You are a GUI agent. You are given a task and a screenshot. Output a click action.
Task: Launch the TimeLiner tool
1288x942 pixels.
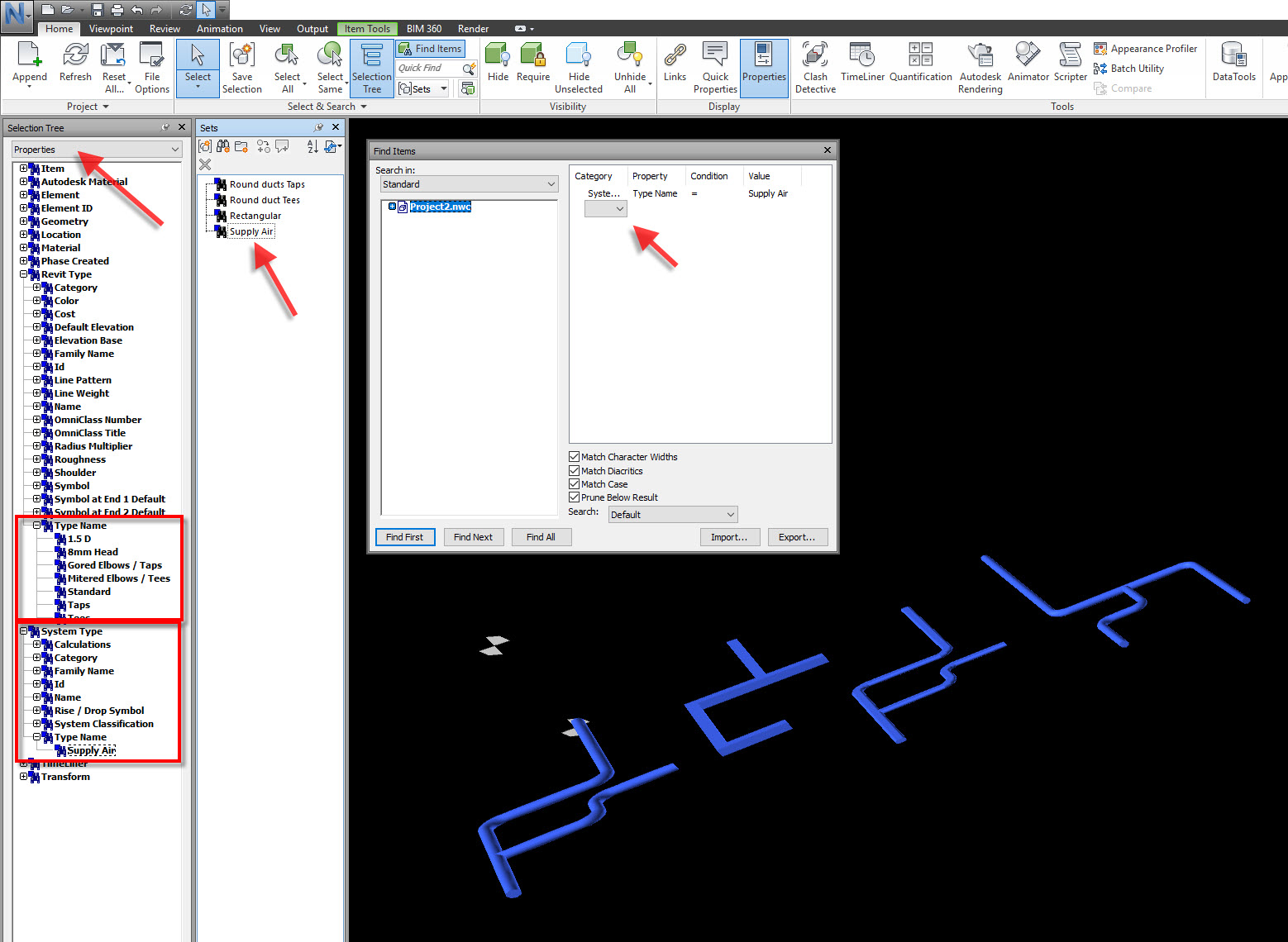coord(862,66)
